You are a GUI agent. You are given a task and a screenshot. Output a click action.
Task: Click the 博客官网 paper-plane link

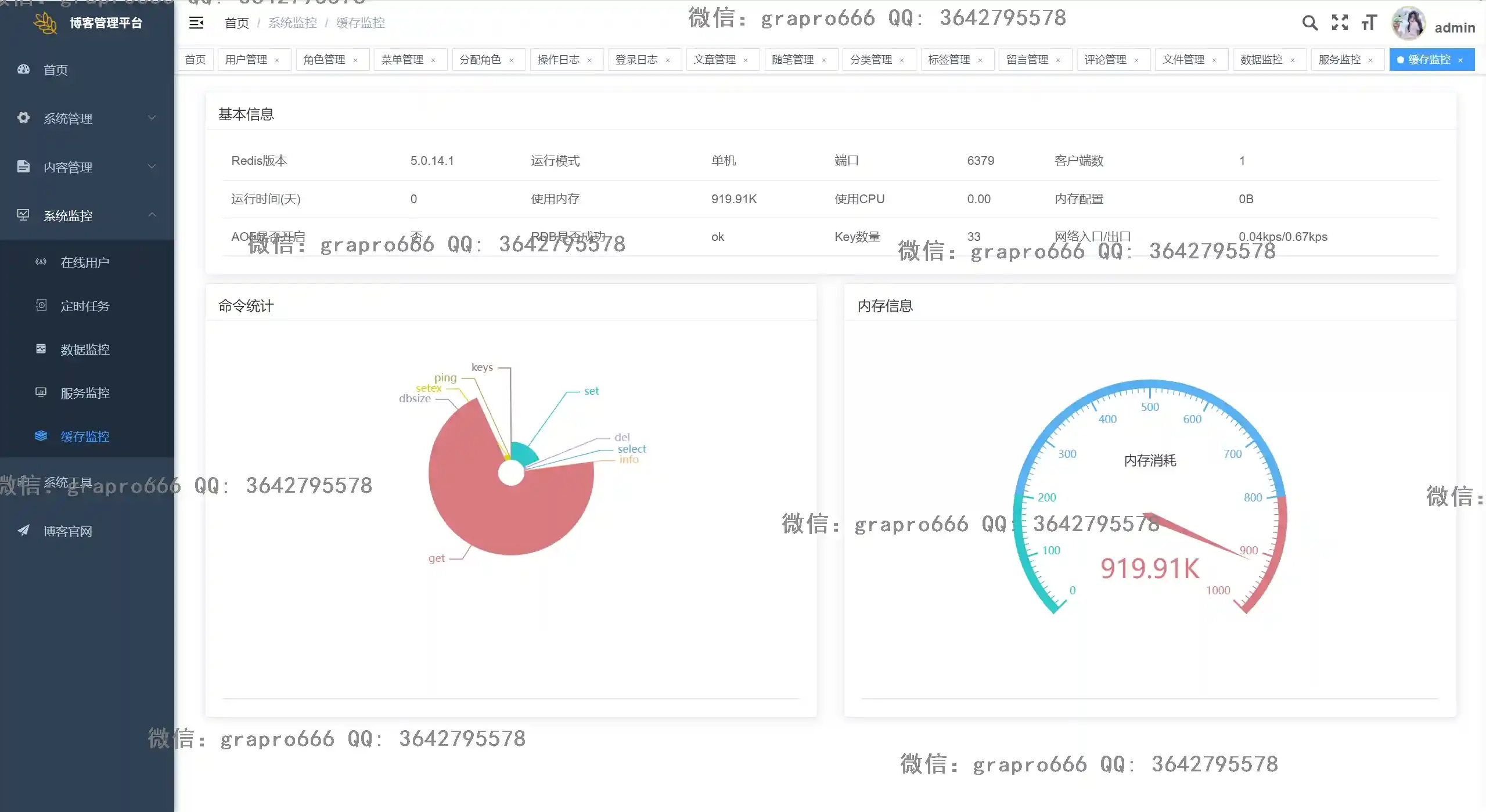(67, 531)
